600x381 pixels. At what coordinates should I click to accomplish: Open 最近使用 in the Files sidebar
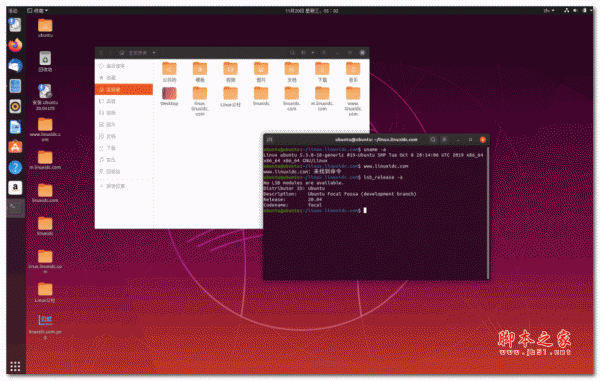point(124,66)
